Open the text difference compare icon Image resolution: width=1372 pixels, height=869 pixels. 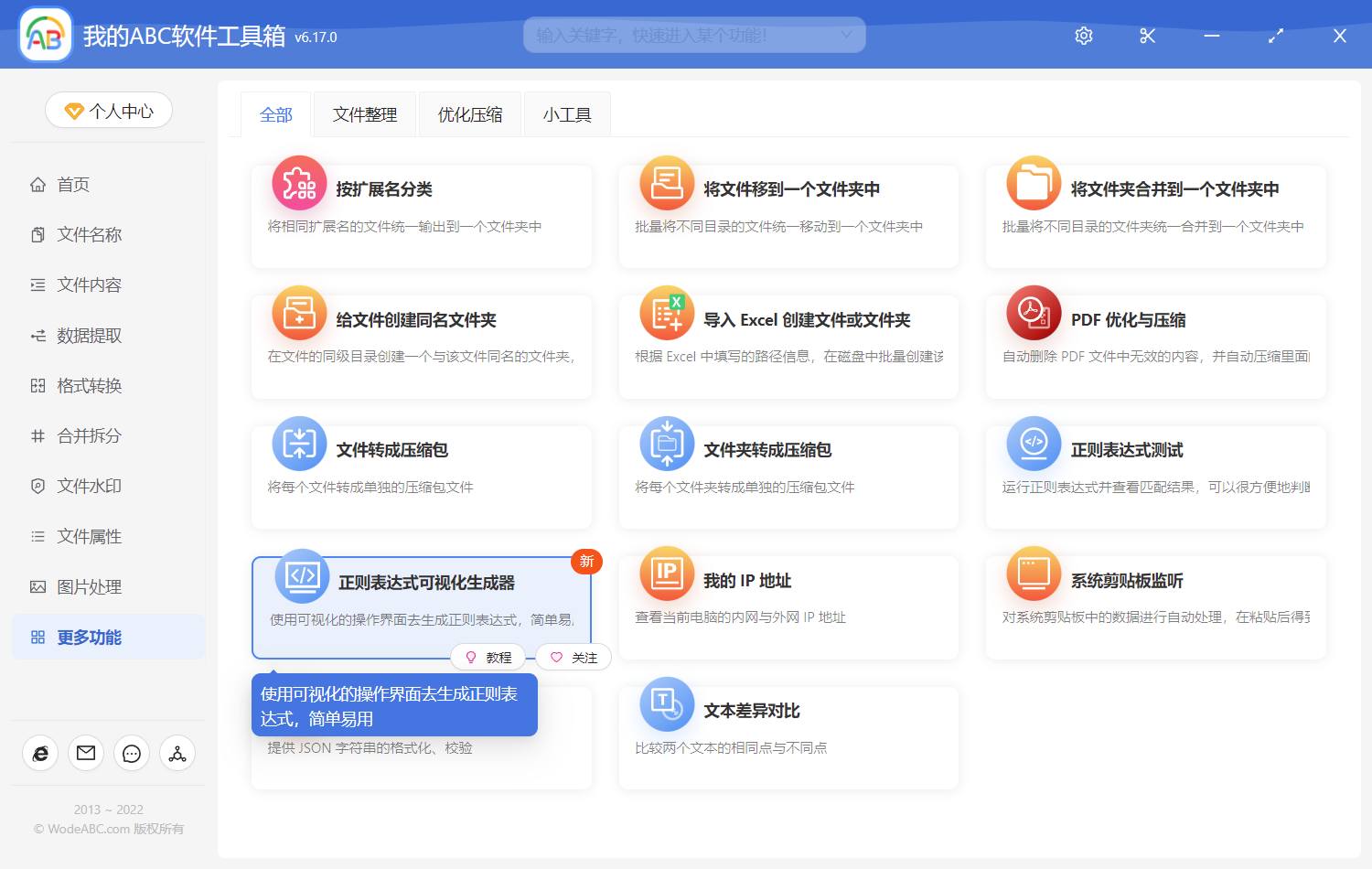pyautogui.click(x=667, y=704)
